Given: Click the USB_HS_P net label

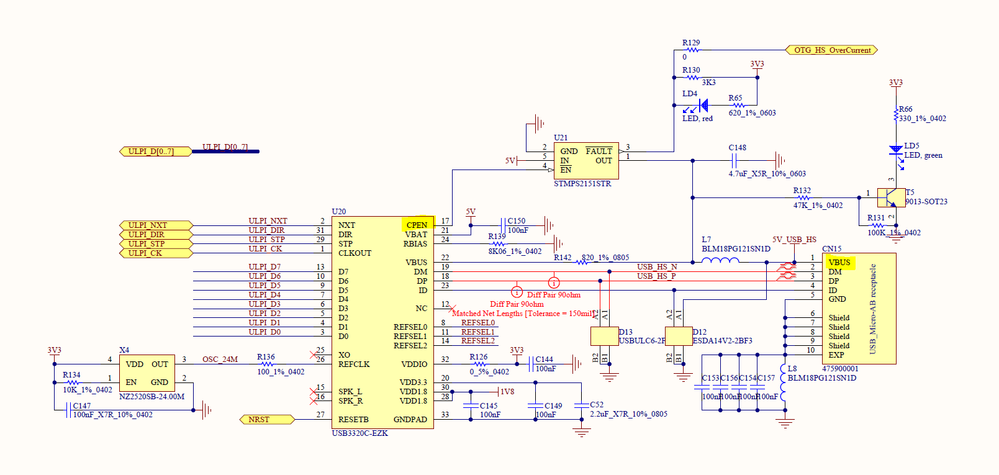Looking at the screenshot, I should pos(658,276).
